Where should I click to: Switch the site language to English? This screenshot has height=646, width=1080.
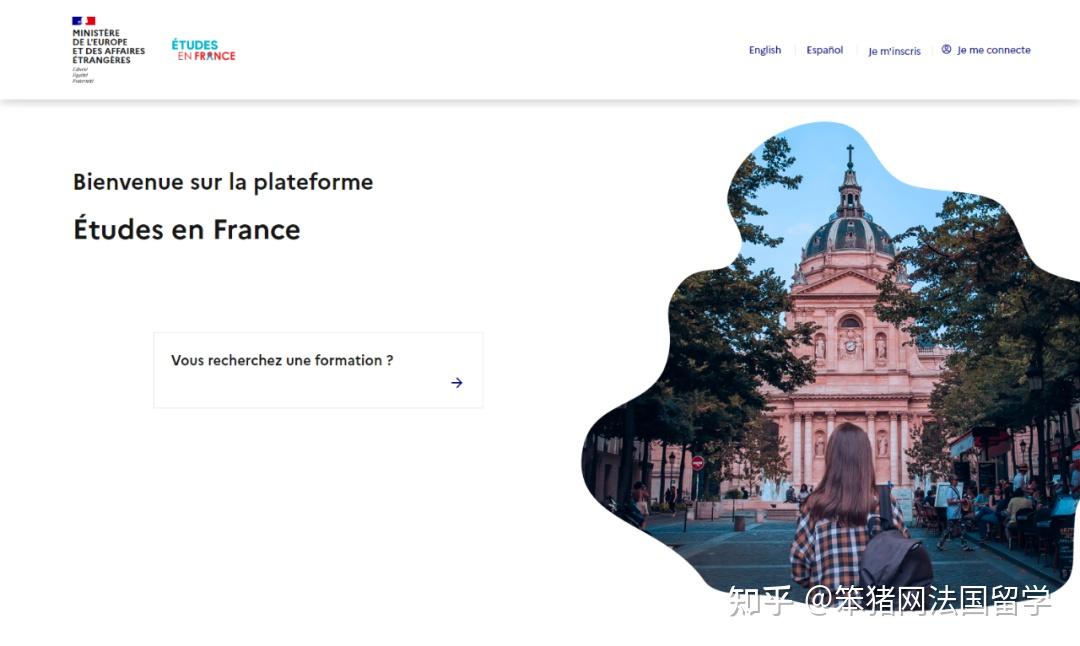[764, 49]
